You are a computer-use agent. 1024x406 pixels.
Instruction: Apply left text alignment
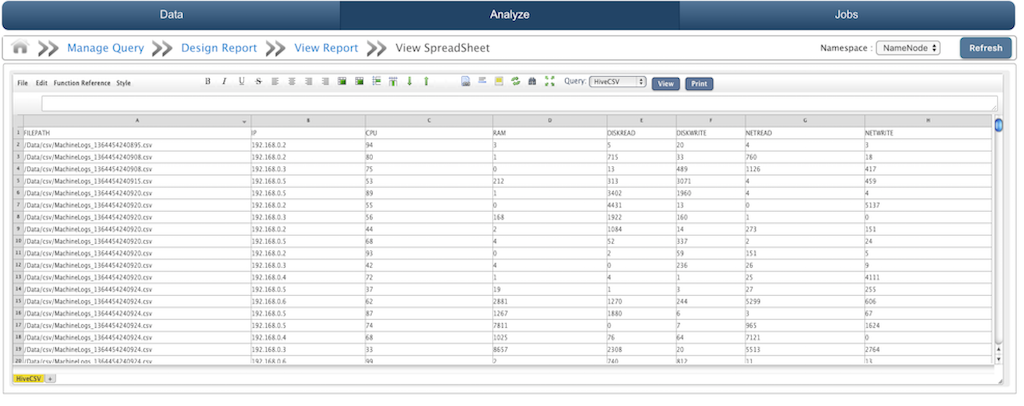[x=275, y=82]
